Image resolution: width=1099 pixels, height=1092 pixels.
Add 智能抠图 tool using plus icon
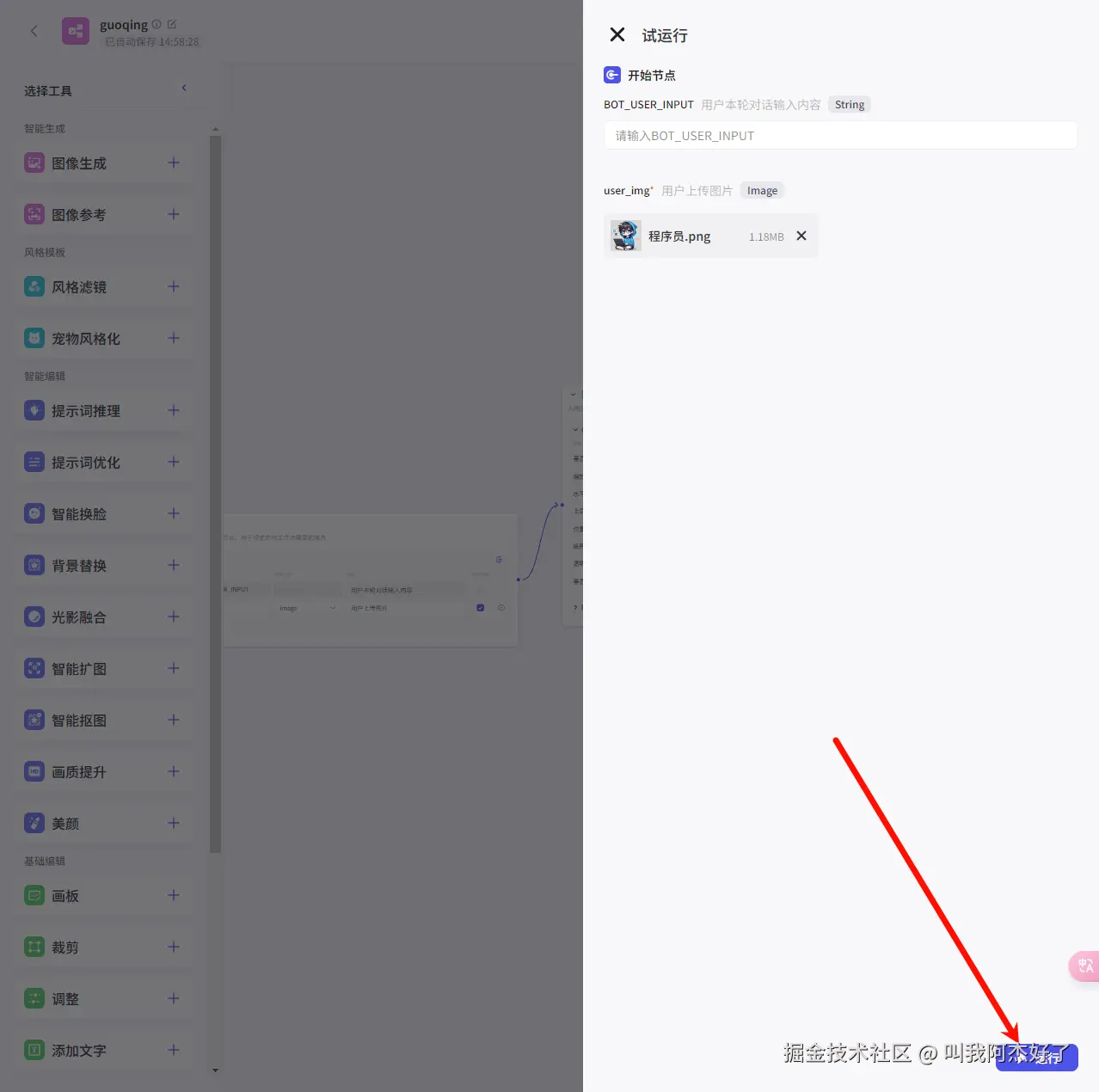click(174, 720)
